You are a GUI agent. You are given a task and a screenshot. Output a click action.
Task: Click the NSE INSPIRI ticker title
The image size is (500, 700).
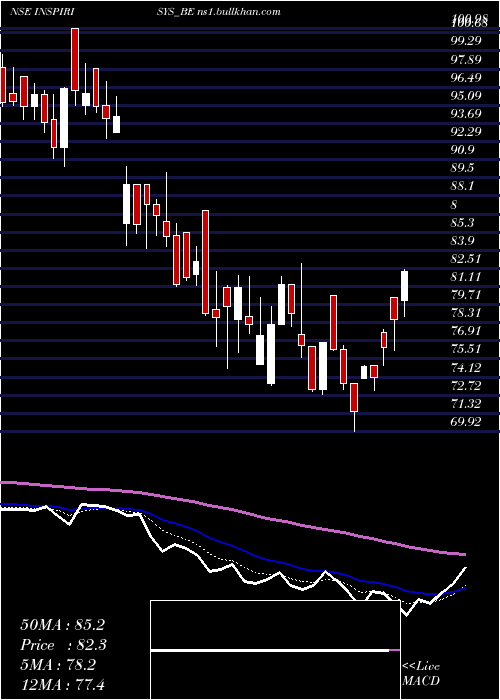[x=42, y=12]
